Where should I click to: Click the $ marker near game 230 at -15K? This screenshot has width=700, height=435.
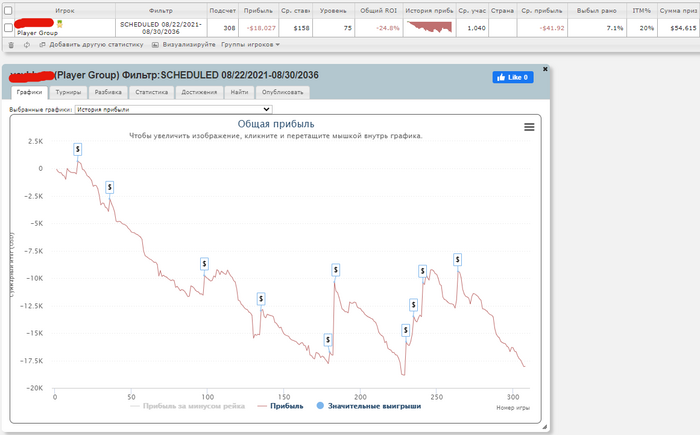(x=405, y=330)
